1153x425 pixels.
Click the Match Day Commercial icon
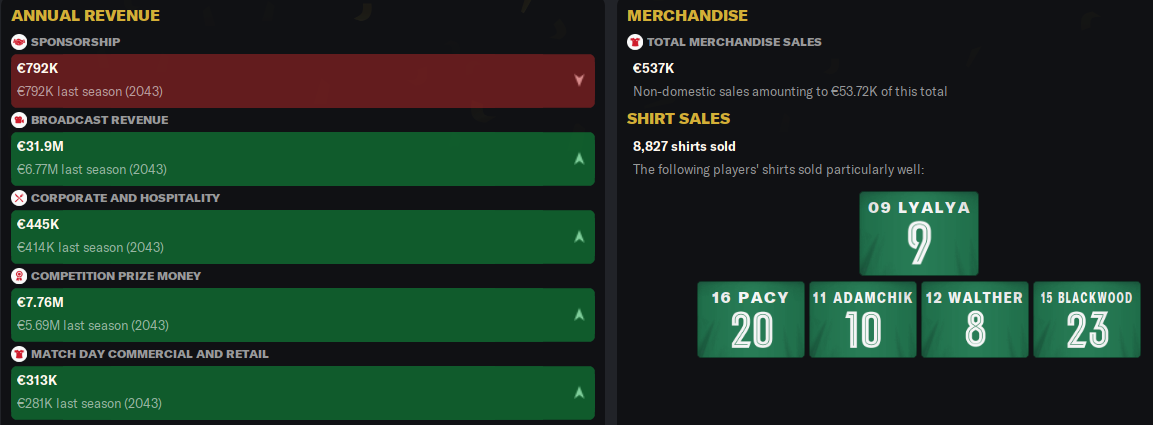19,354
